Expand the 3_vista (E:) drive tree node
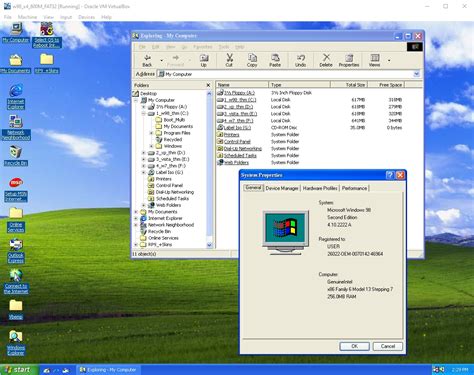Image resolution: width=474 pixels, height=375 pixels. click(144, 159)
